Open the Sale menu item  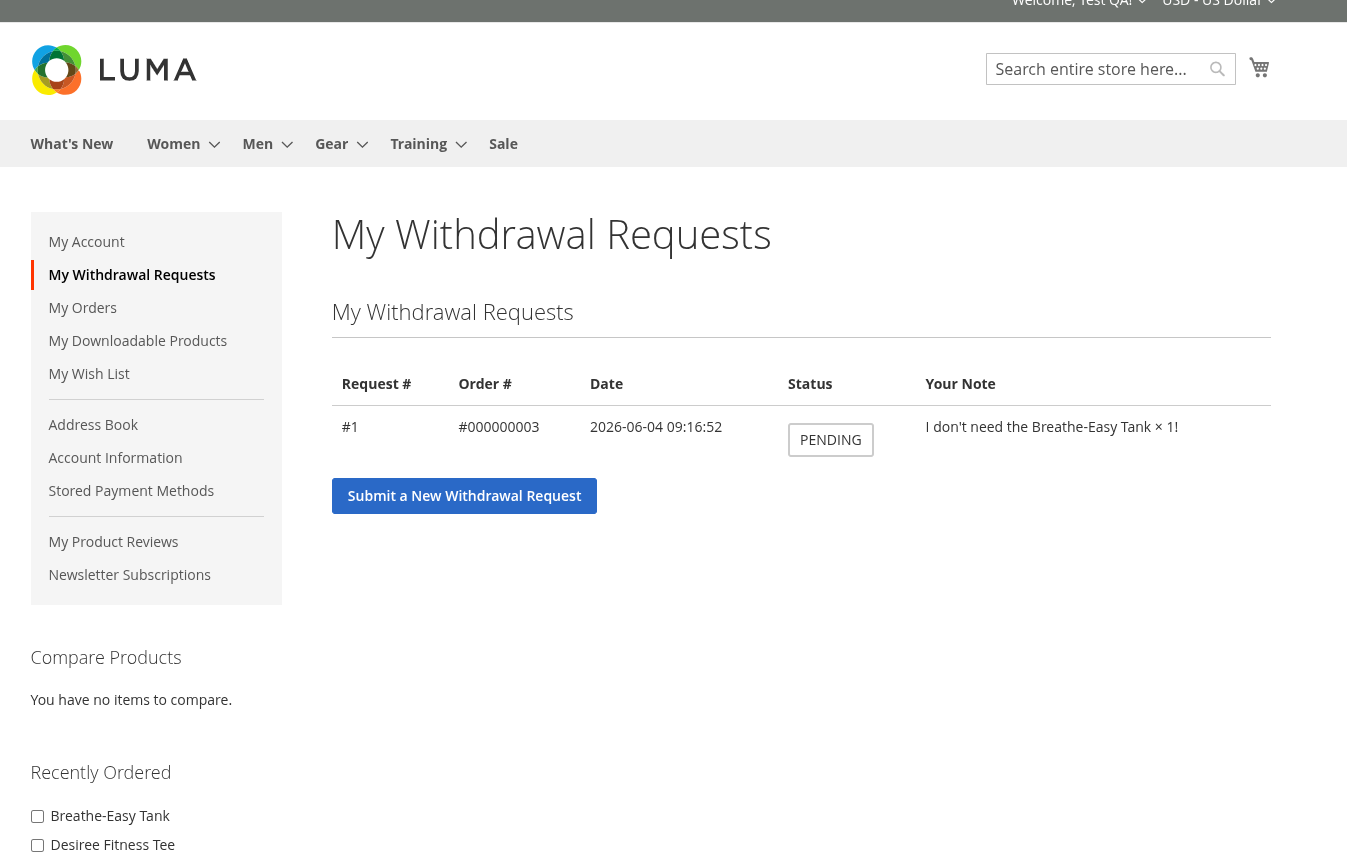(503, 144)
